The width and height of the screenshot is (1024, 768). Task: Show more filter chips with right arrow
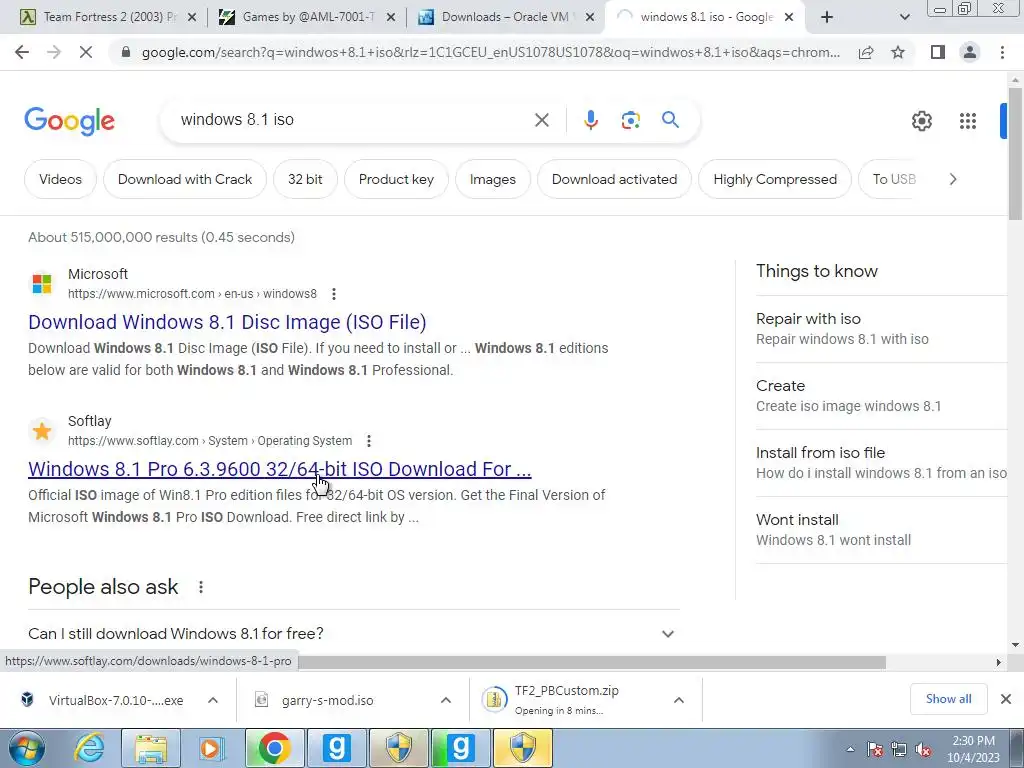[953, 179]
